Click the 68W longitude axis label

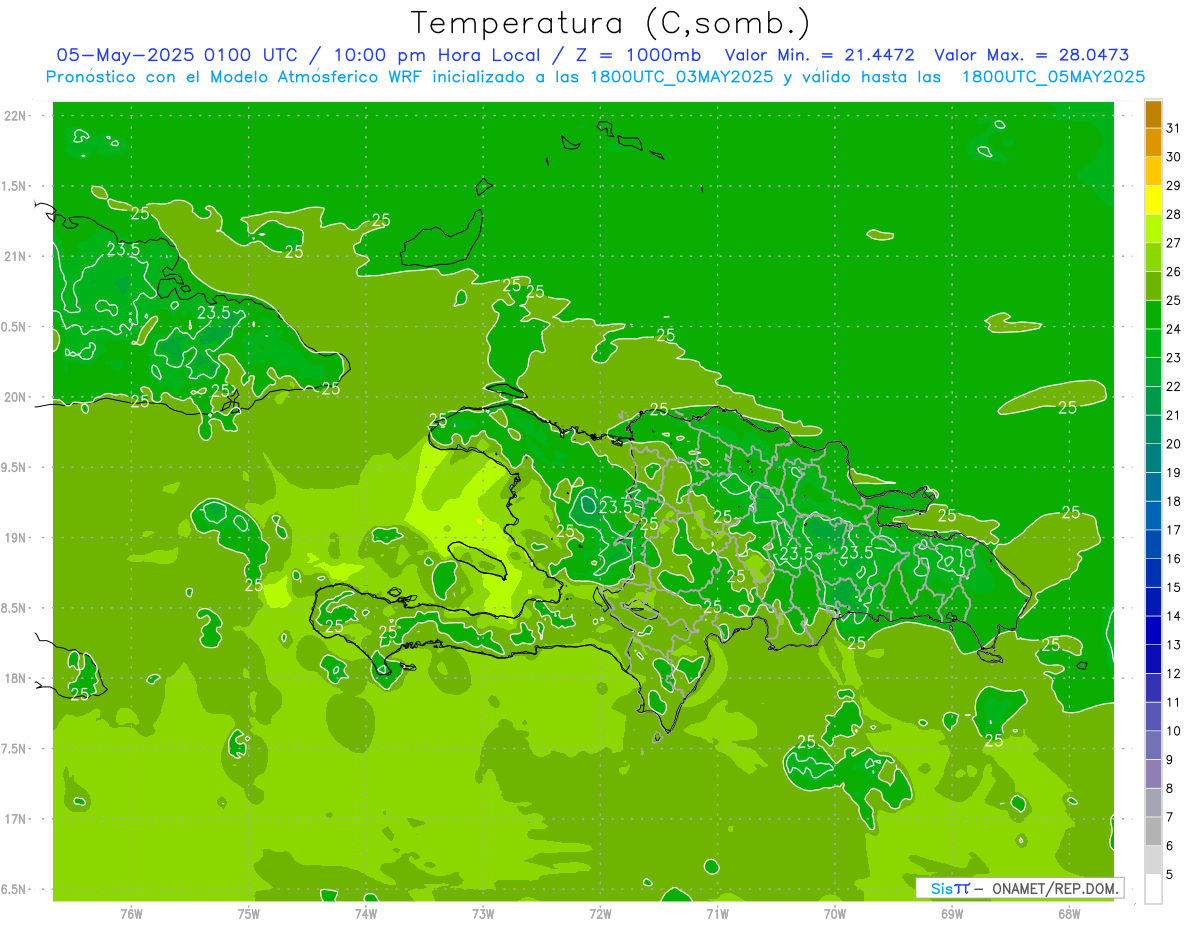click(1069, 914)
